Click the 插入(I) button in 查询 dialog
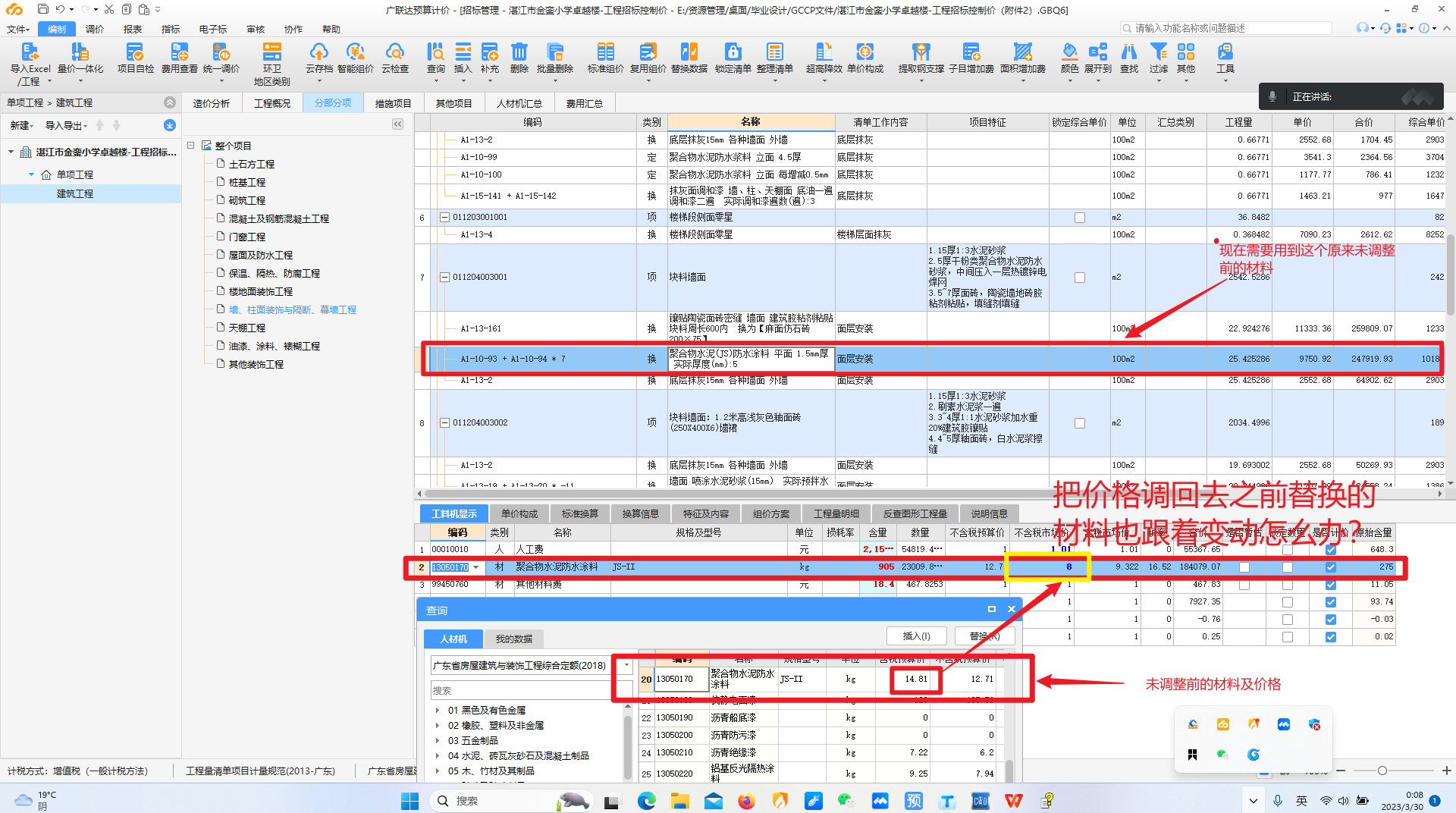Screen dimensions: 1456x813 917,636
